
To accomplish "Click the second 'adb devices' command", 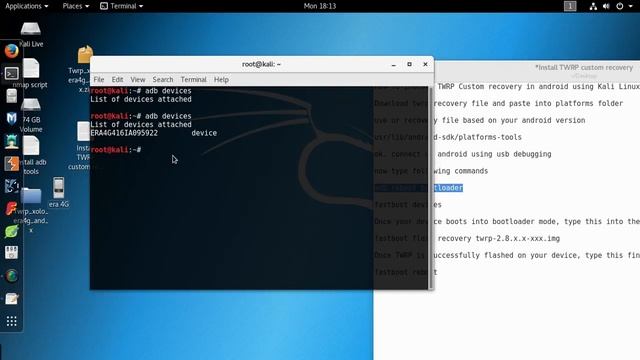I will point(168,116).
